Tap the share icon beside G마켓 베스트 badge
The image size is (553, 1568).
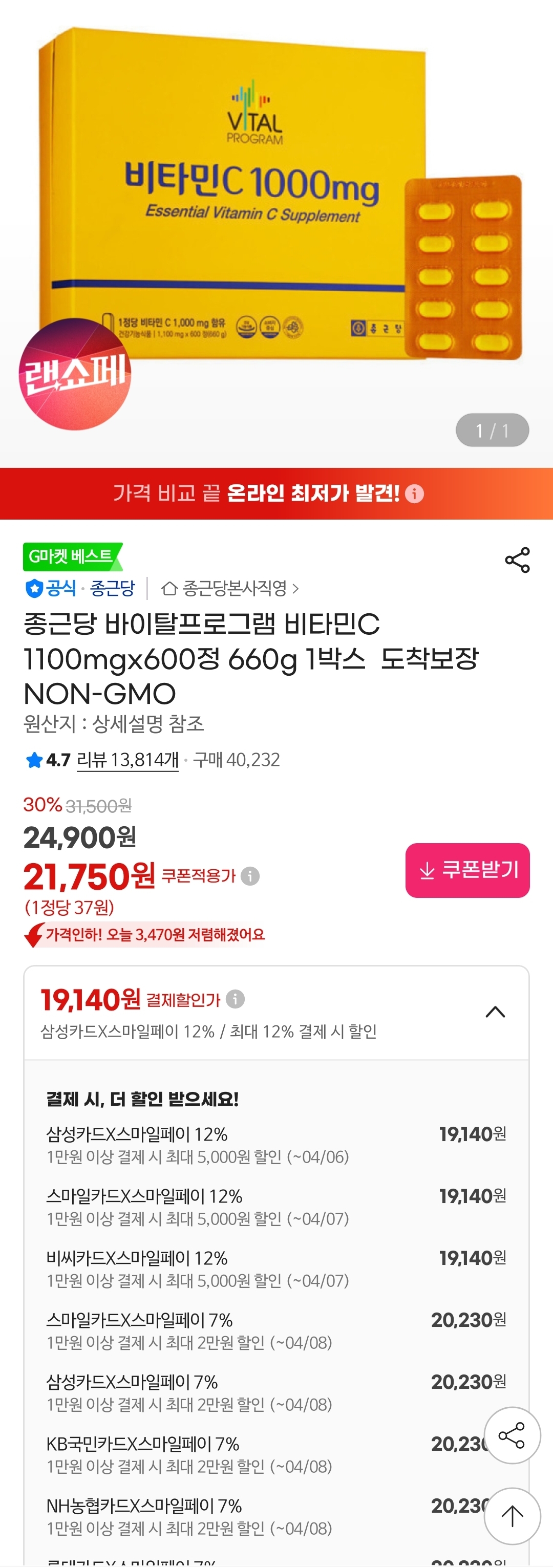click(x=517, y=560)
